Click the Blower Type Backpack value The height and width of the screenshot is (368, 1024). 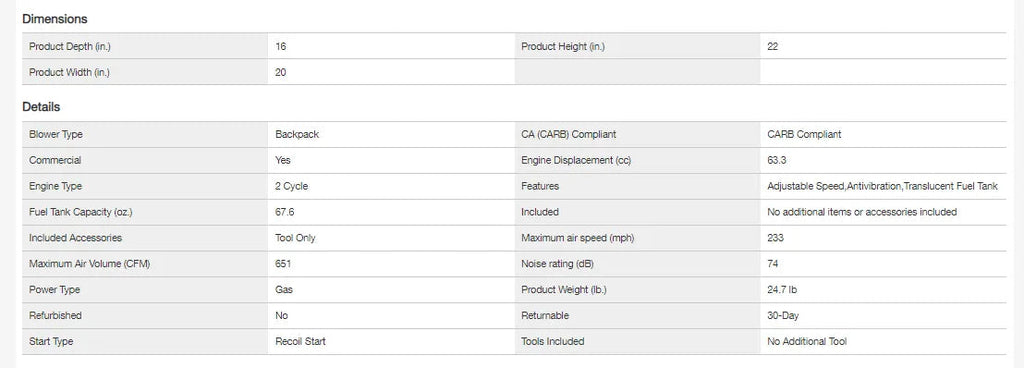click(x=297, y=134)
